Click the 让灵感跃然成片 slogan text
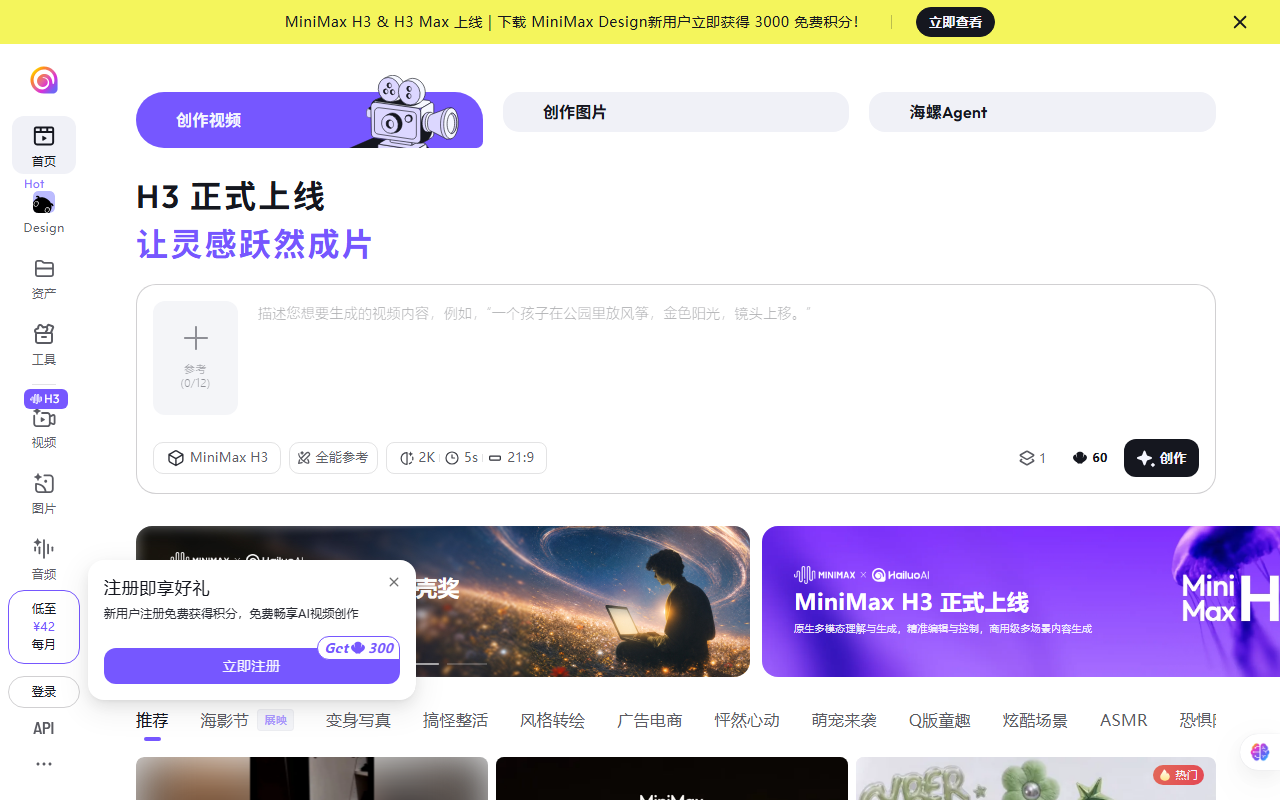This screenshot has width=1280, height=800. pos(255,245)
